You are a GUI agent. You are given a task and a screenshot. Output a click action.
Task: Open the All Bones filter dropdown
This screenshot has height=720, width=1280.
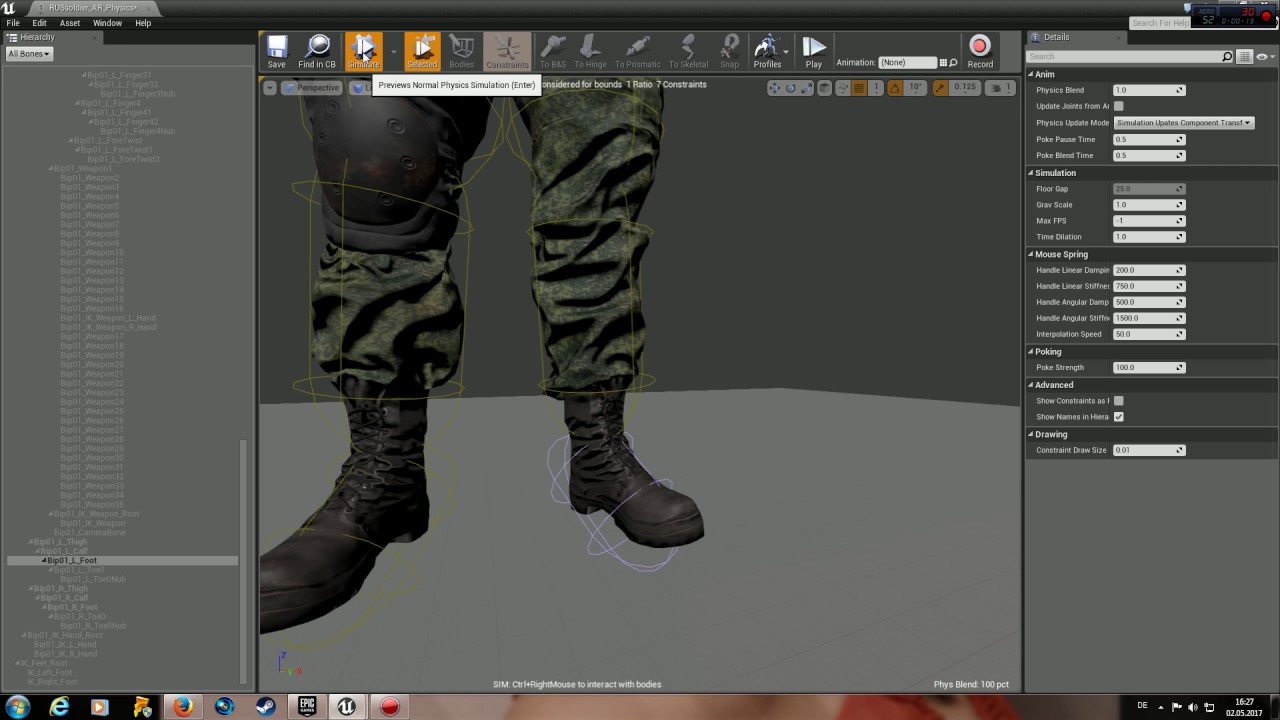(x=29, y=54)
